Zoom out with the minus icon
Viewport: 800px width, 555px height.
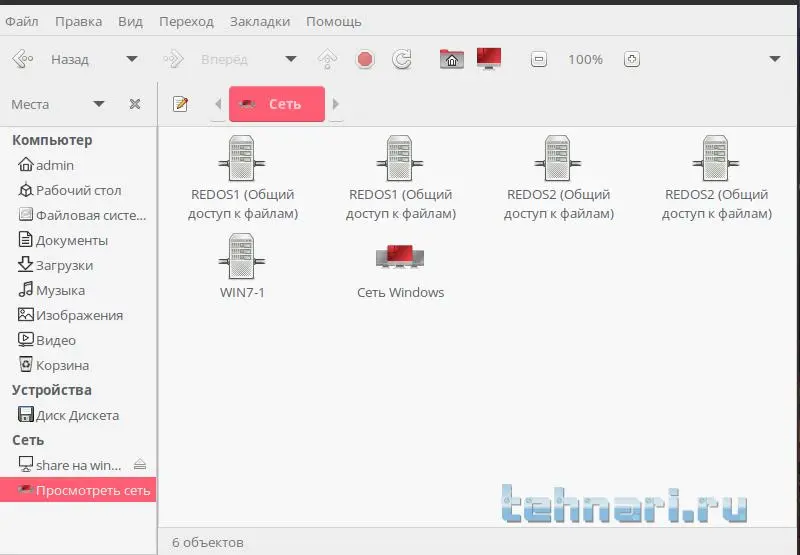[x=539, y=59]
